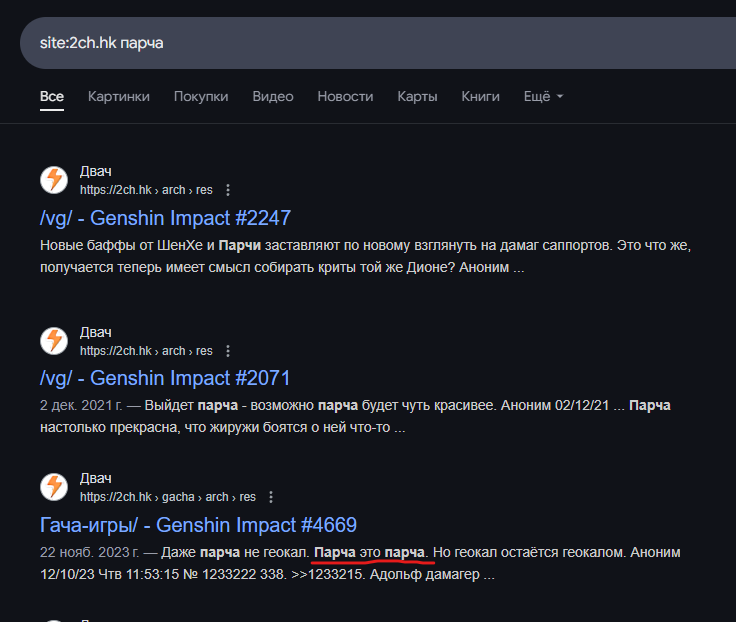Image resolution: width=736 pixels, height=622 pixels.
Task: Click the date '2 дек. 2021 г.' in the snippet
Action: pyautogui.click(x=81, y=406)
